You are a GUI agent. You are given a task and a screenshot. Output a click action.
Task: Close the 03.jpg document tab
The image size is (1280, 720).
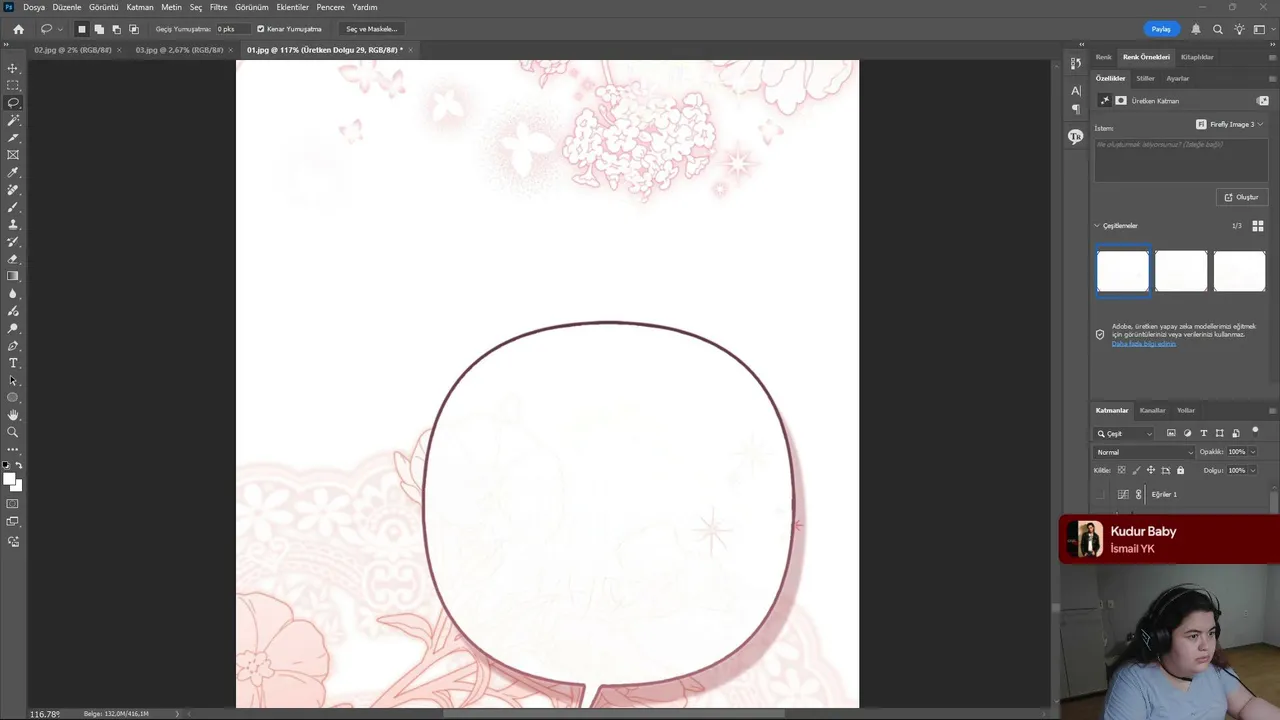(230, 49)
